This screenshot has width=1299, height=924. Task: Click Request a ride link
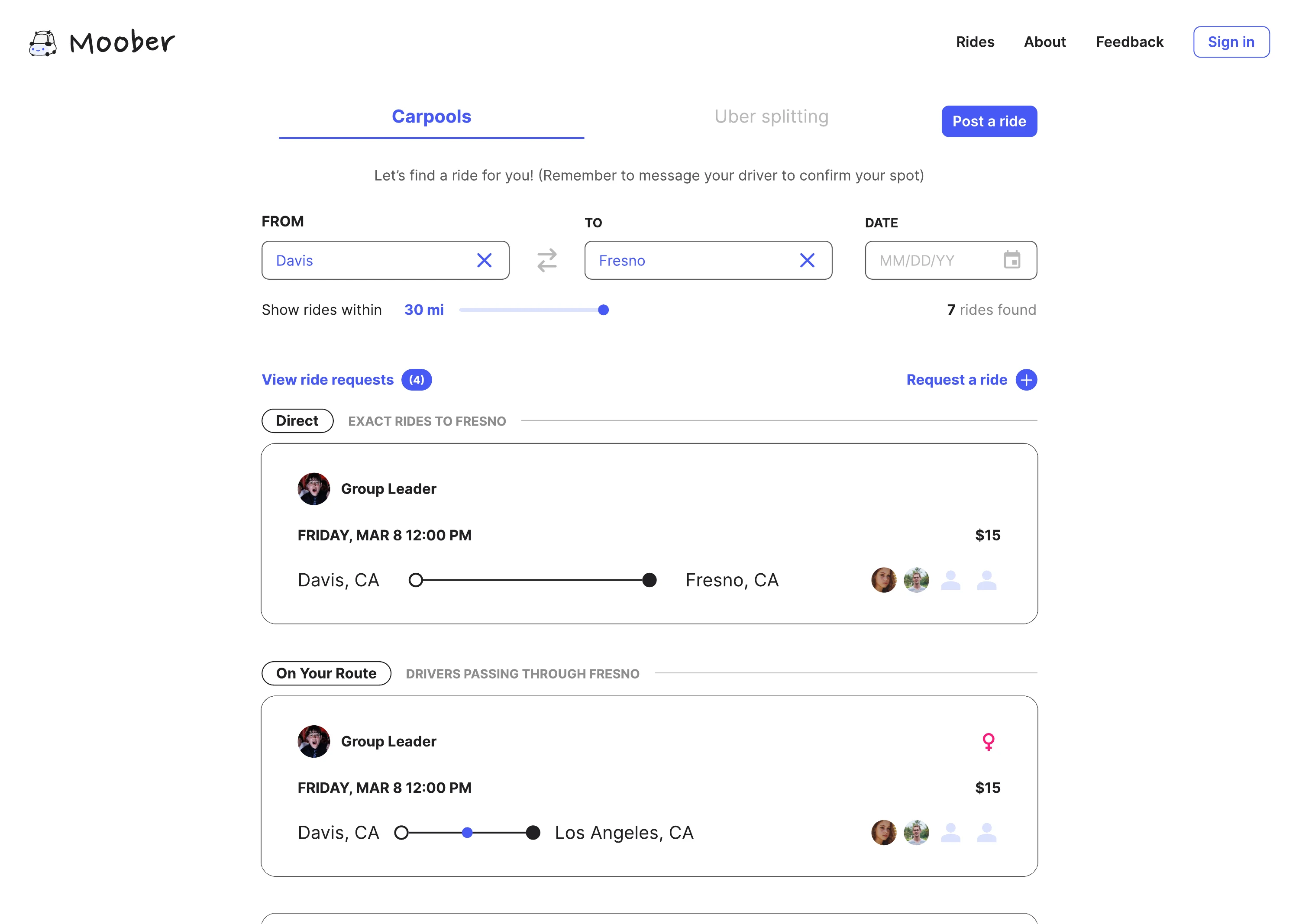tap(956, 380)
